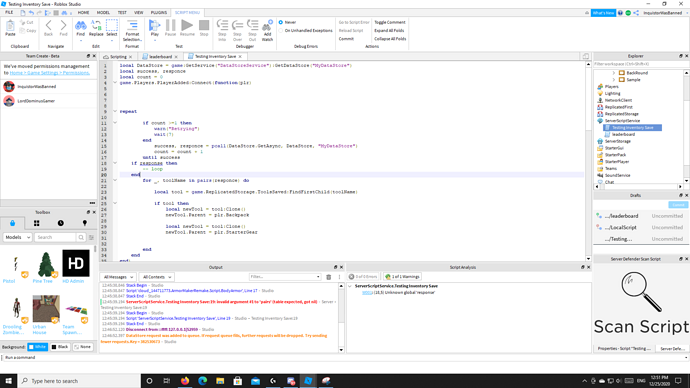The height and width of the screenshot is (388, 690).
Task: Open the FILE menu
Action: [x=9, y=13]
